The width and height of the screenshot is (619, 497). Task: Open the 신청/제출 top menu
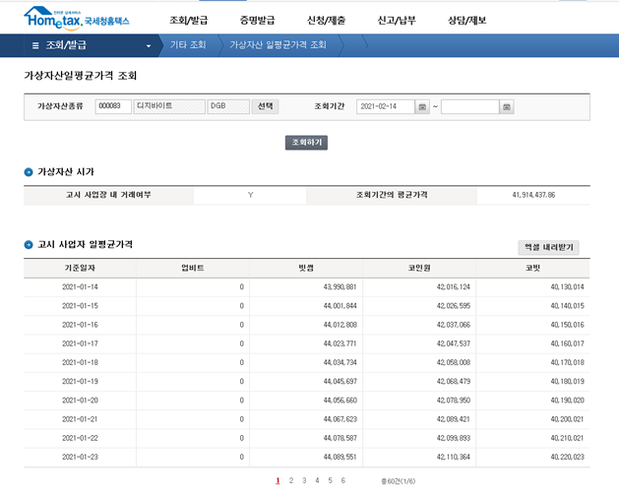[326, 20]
